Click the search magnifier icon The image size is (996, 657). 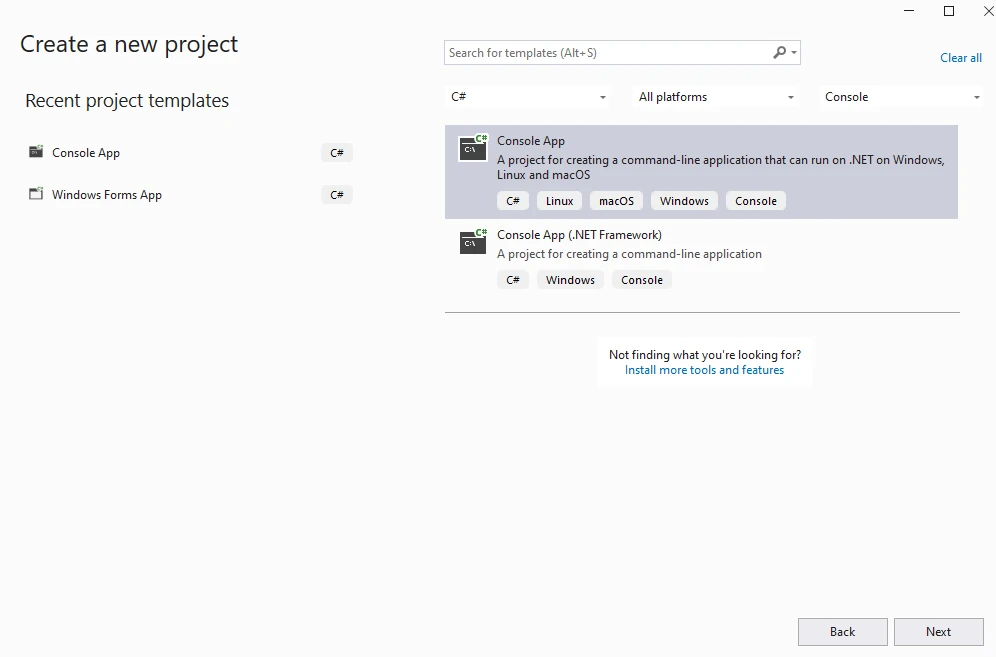point(780,53)
